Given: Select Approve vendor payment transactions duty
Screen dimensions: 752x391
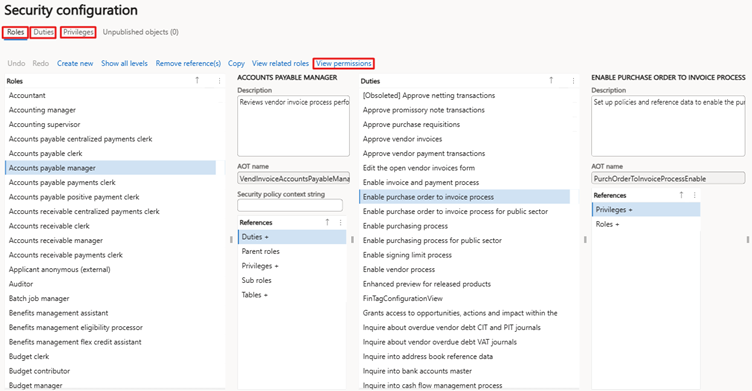Looking at the screenshot, I should coord(464,154).
